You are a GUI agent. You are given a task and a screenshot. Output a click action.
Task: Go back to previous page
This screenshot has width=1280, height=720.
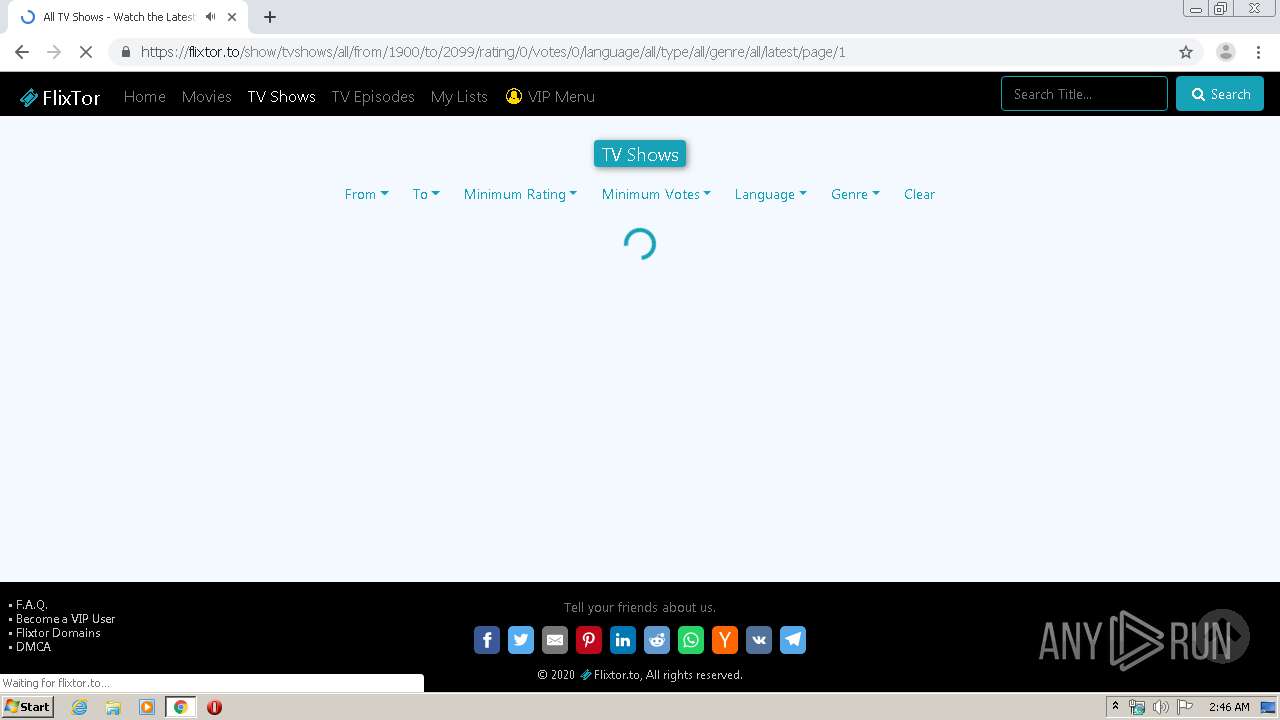pos(22,52)
